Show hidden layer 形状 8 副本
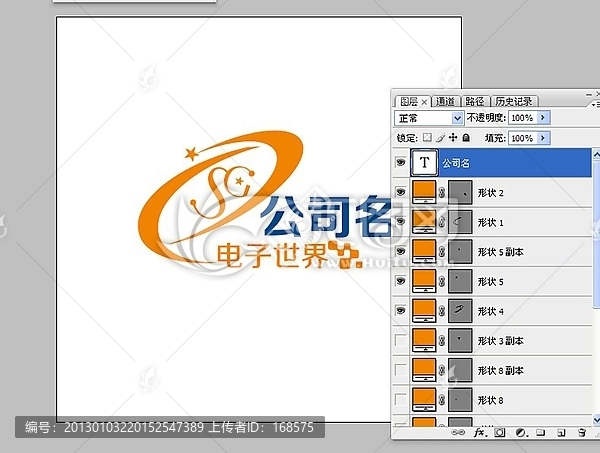This screenshot has width=600, height=453. (401, 370)
